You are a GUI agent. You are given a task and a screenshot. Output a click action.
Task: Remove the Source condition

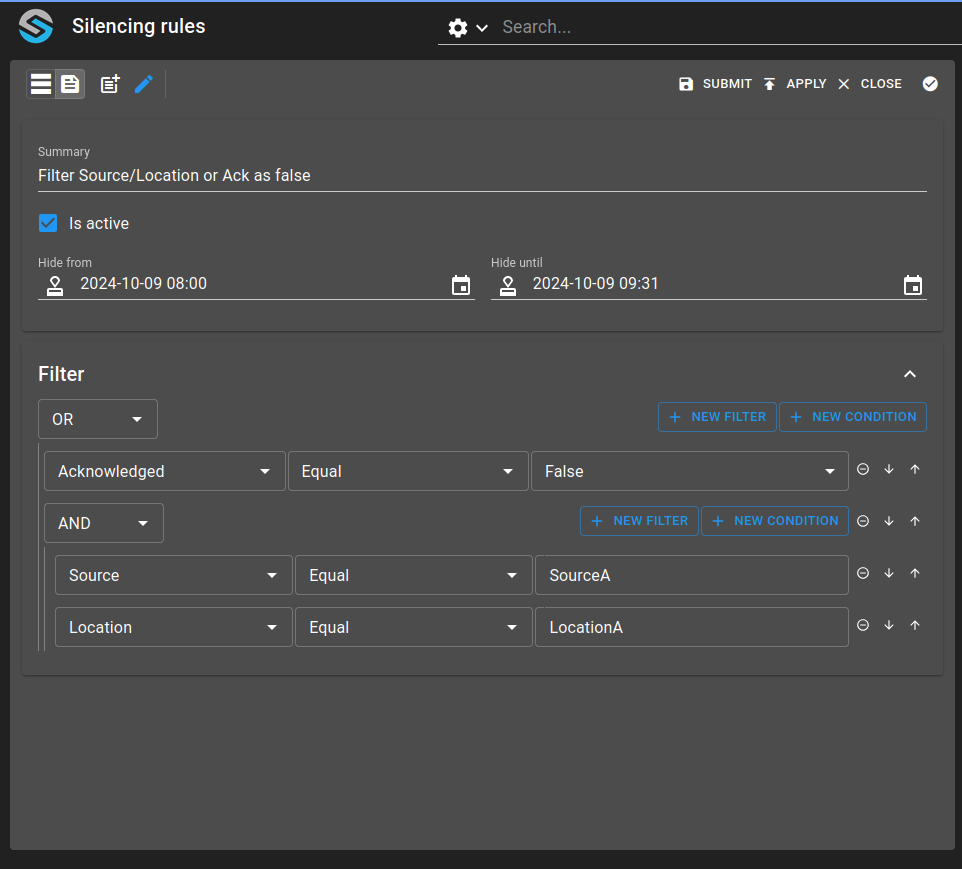coord(863,573)
